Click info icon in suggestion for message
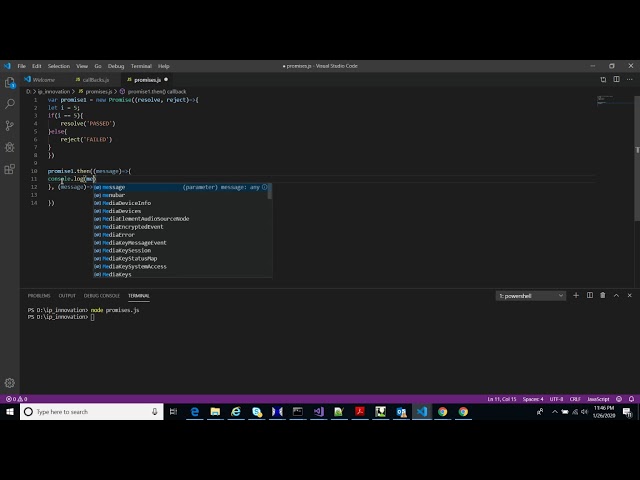This screenshot has height=480, width=640. coord(264,187)
